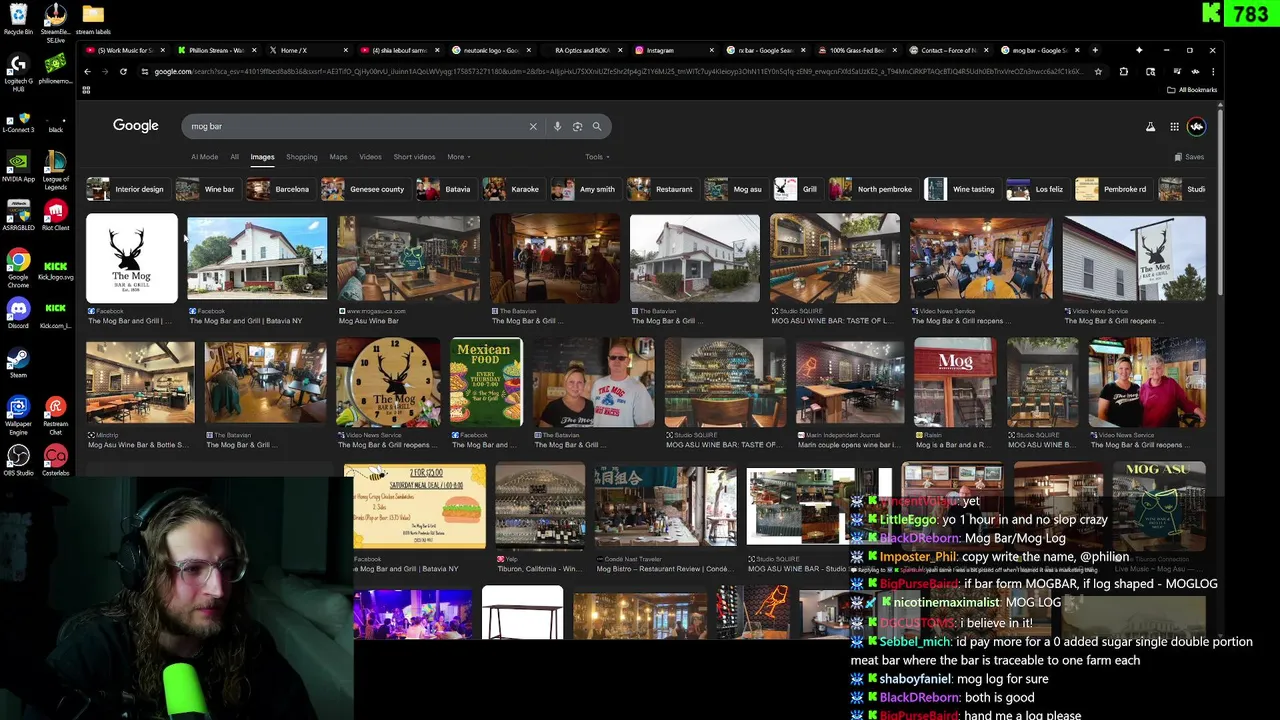Switch to Maps results

tap(338, 157)
